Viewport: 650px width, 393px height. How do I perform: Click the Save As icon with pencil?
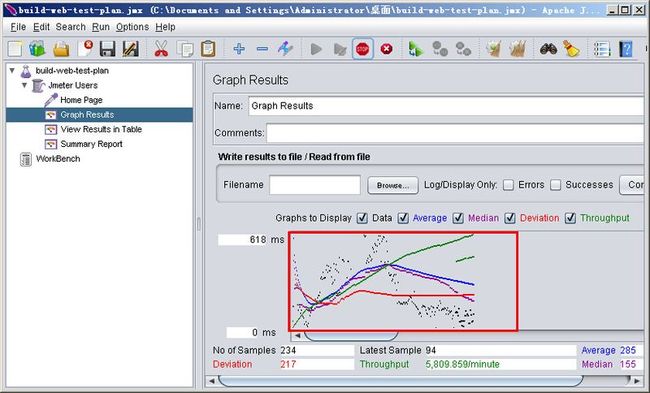point(131,49)
